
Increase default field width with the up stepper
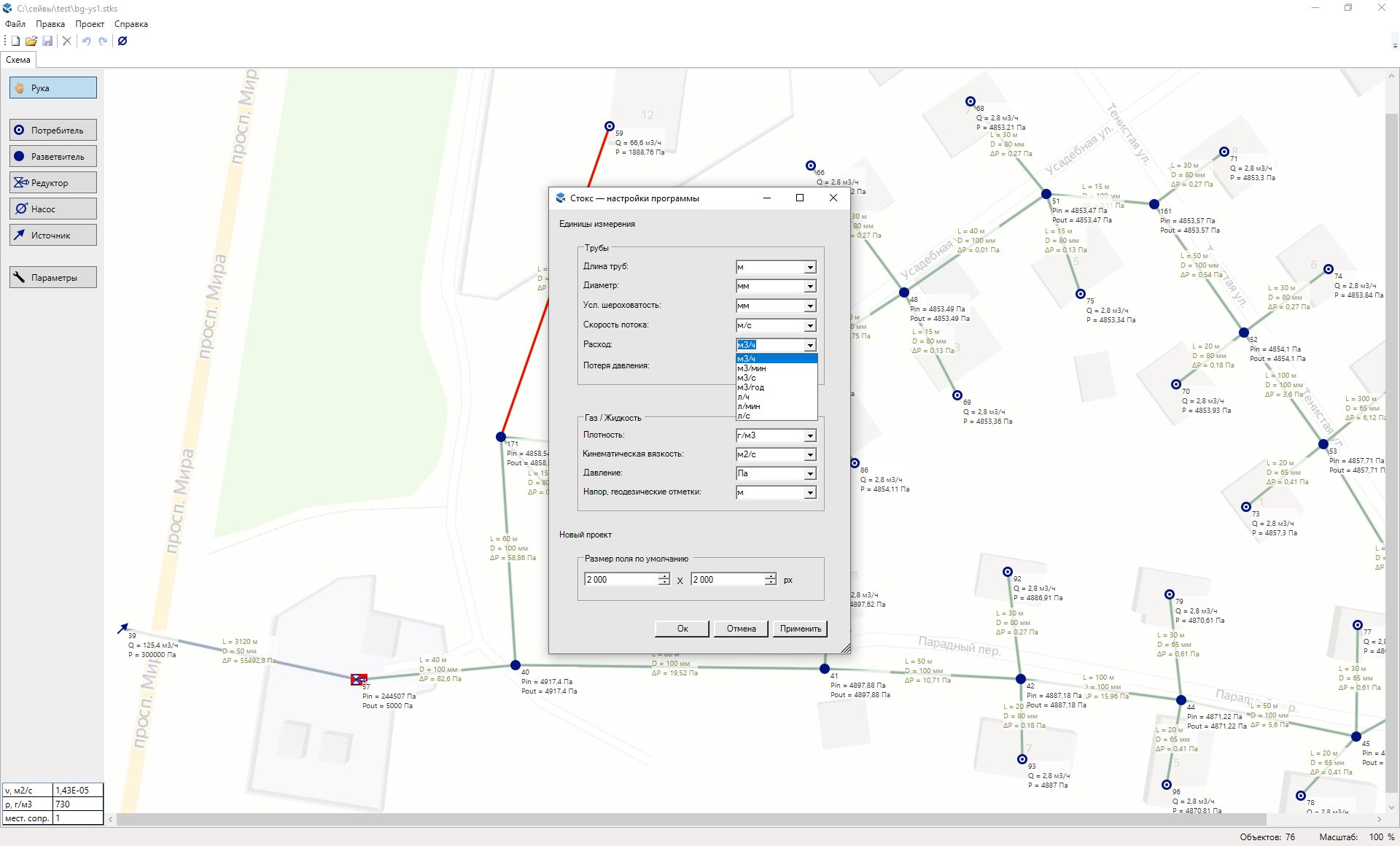point(664,576)
